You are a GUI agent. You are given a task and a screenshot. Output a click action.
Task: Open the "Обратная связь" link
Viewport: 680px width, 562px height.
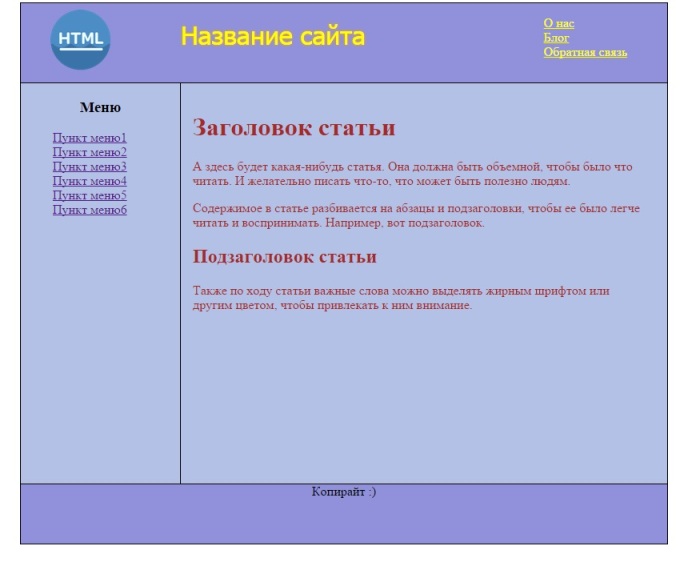585,52
